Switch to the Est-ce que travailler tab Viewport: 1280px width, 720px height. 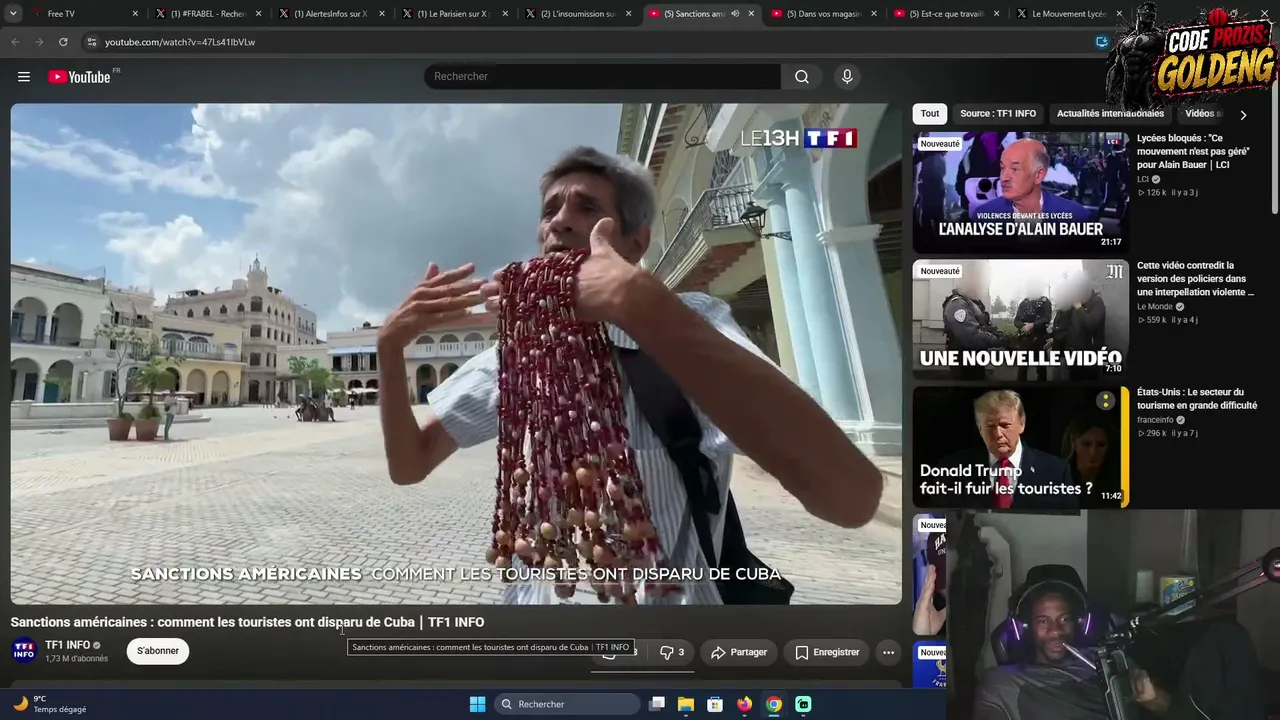(947, 14)
